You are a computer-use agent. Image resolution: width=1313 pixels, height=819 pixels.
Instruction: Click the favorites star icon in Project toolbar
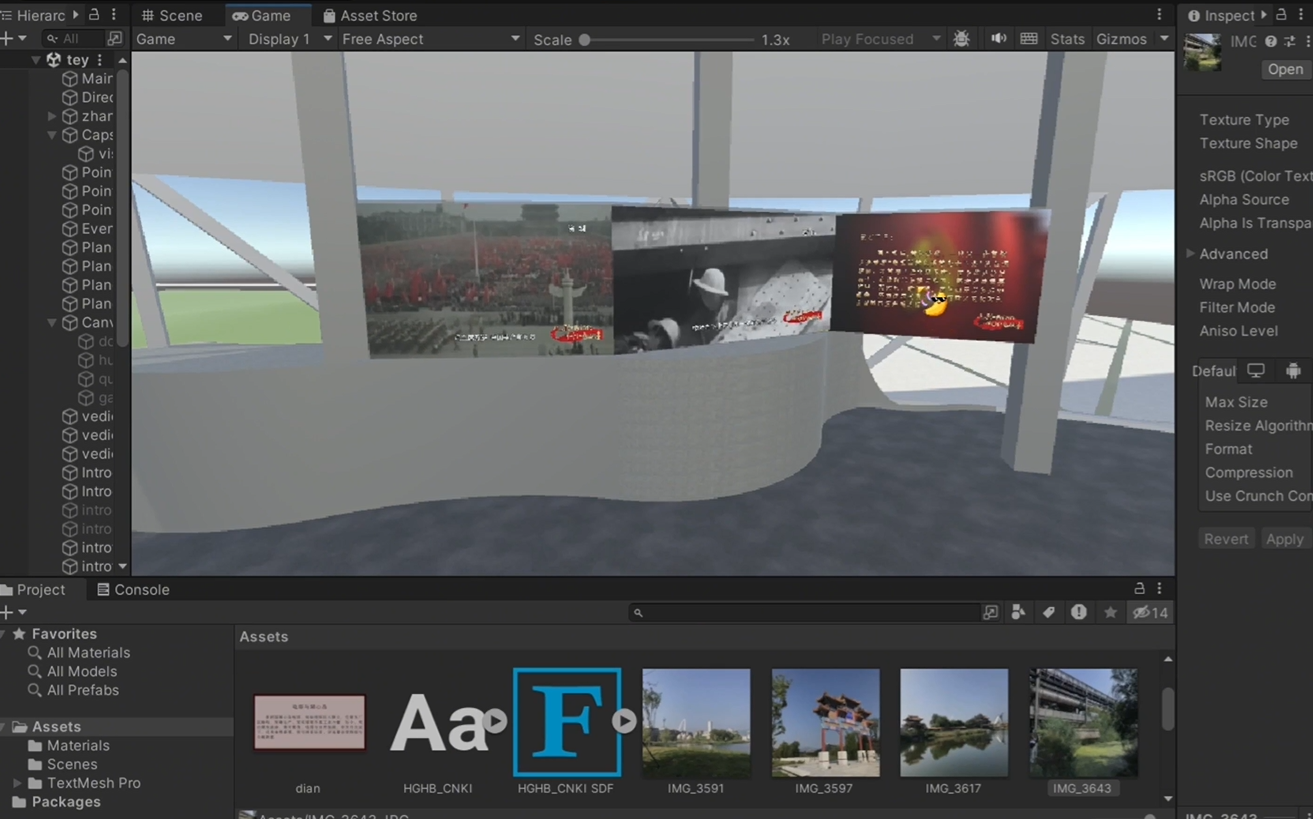[x=1110, y=612]
